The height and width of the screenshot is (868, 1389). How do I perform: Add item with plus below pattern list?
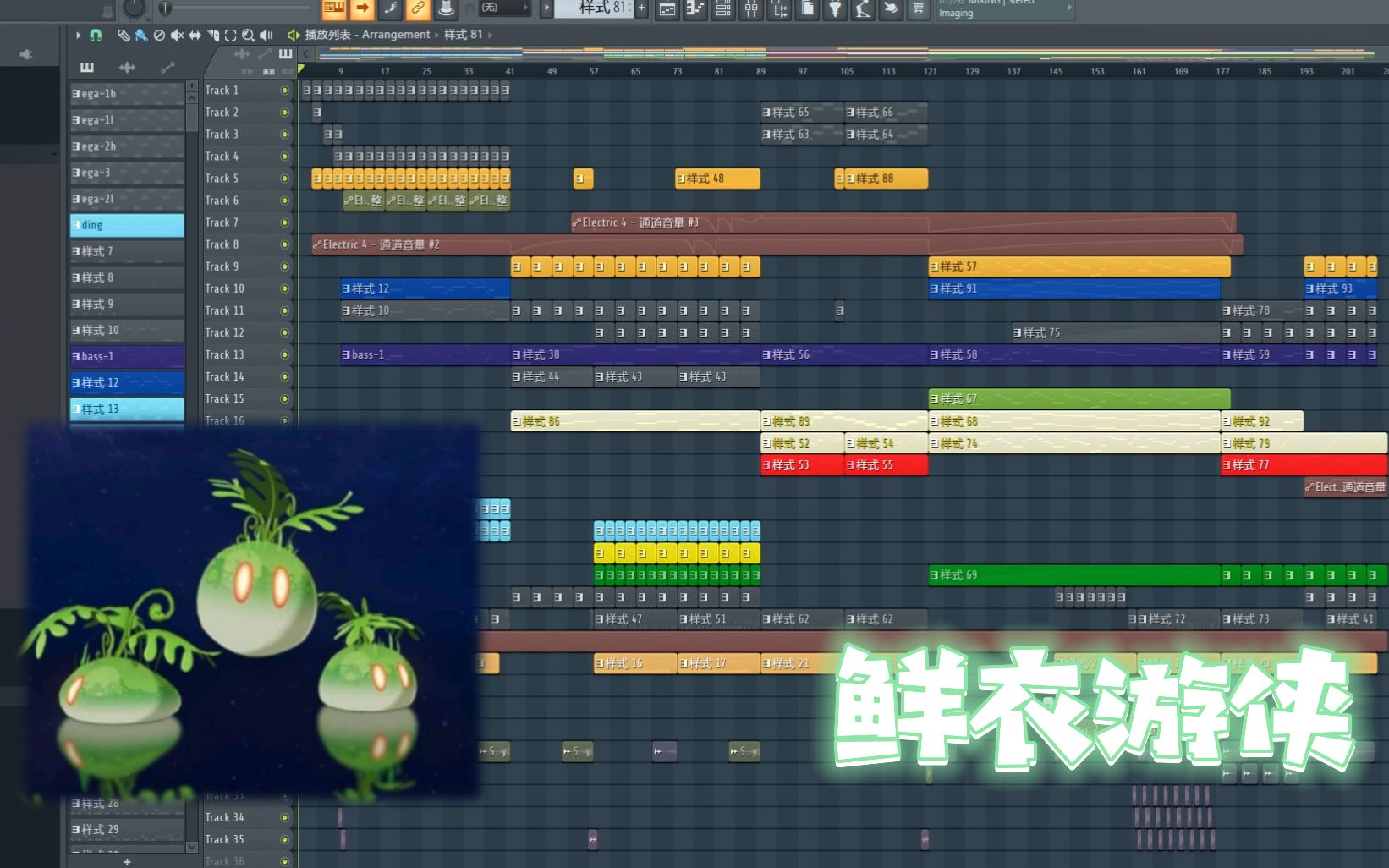[127, 861]
